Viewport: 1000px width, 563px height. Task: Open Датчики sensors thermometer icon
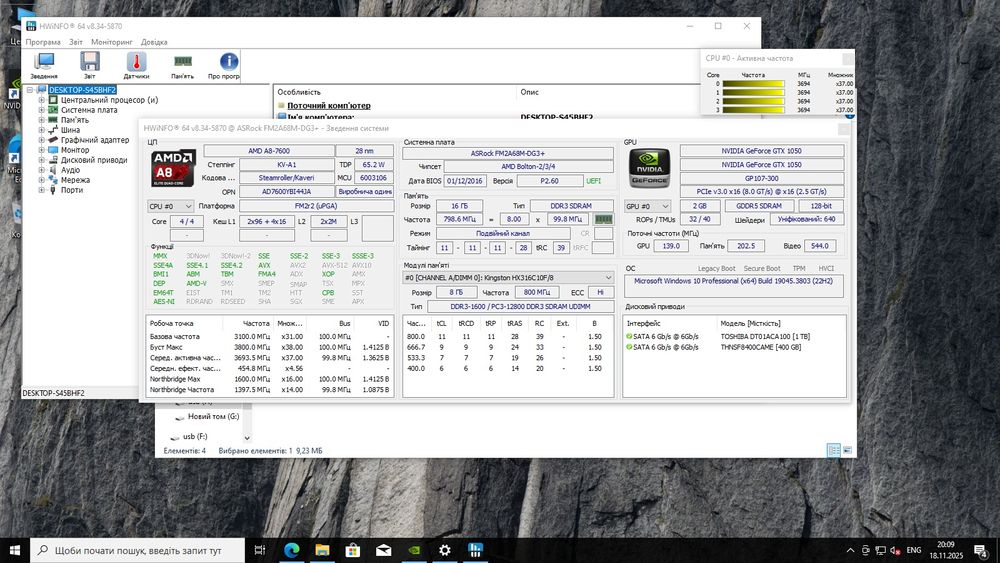[x=136, y=65]
